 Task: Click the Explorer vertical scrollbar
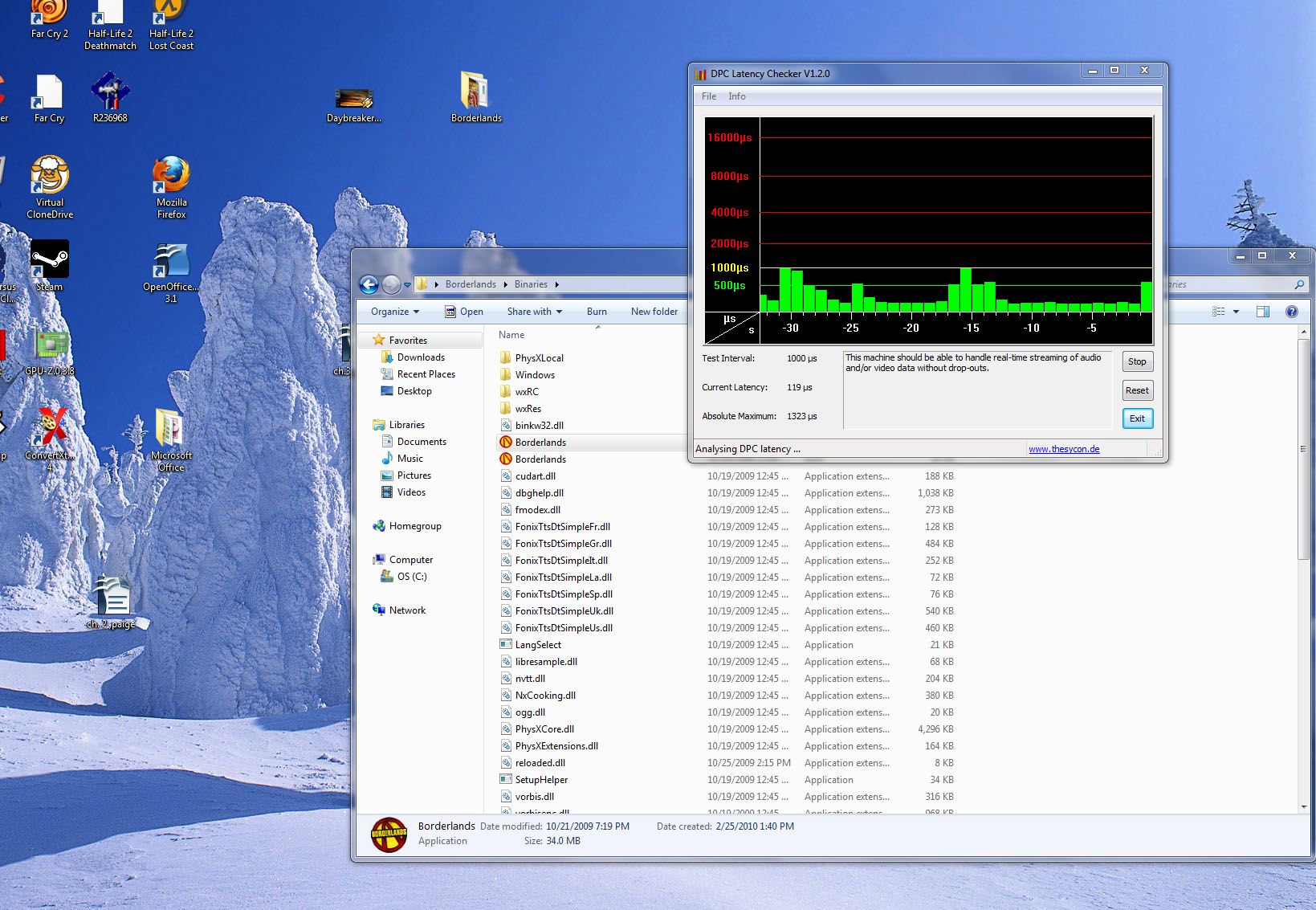tap(1303, 450)
